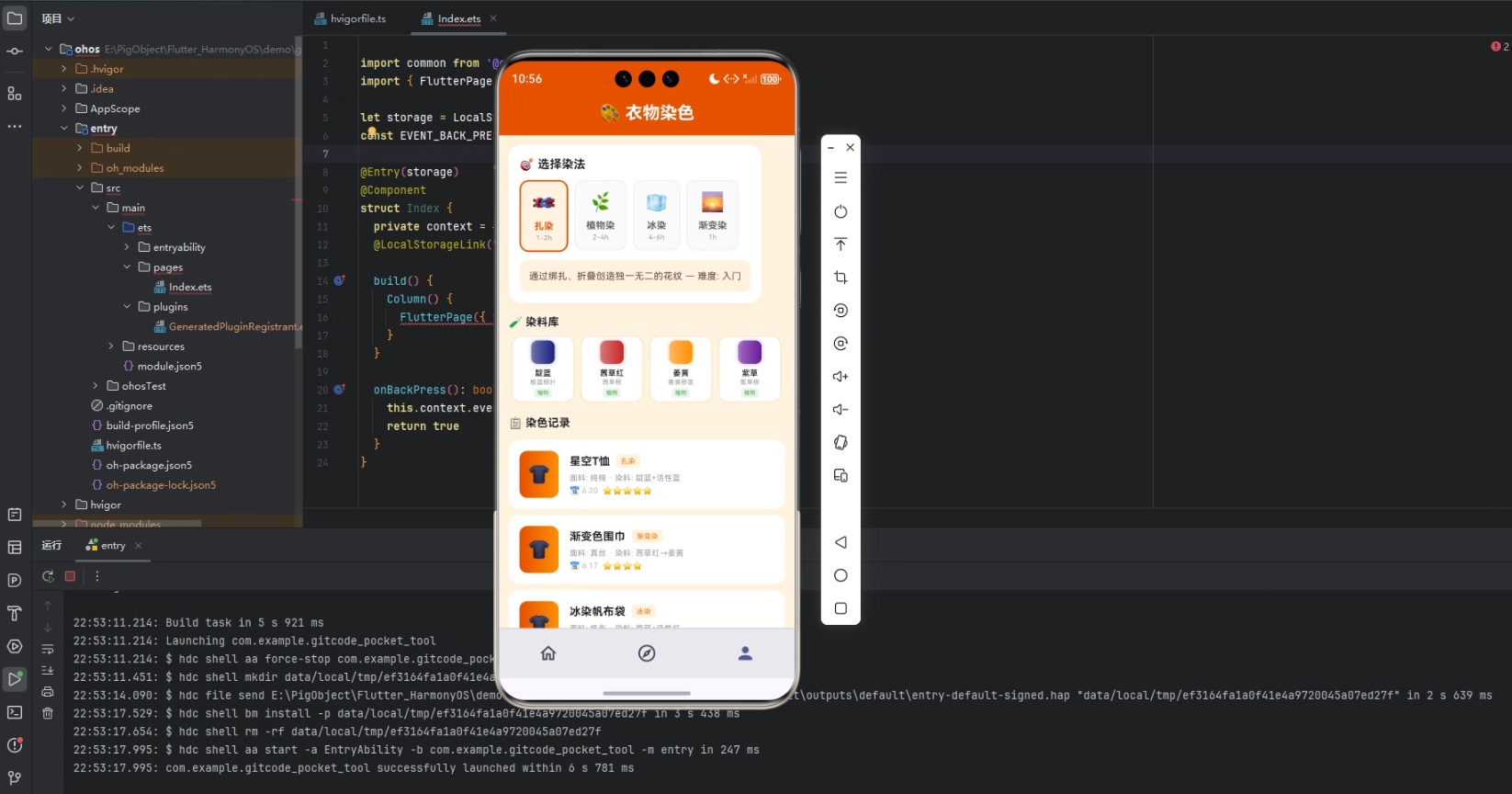Tap the profile person icon in app
The height and width of the screenshot is (794, 1512).
(745, 653)
